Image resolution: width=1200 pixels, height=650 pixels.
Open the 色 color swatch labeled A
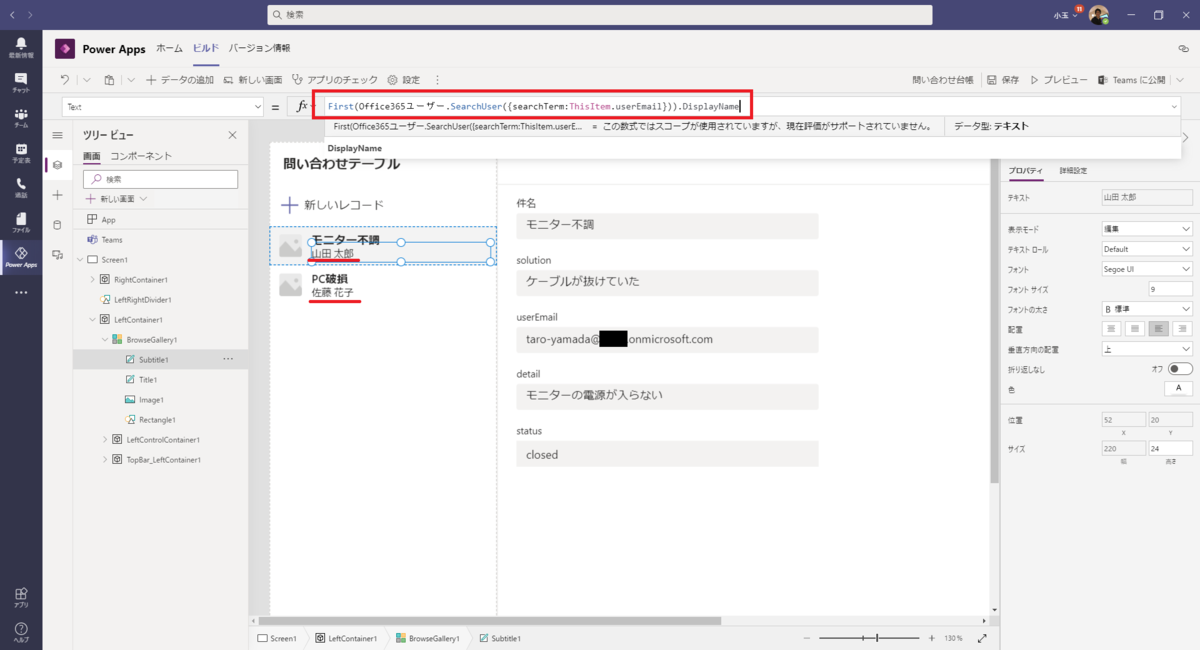click(1178, 388)
